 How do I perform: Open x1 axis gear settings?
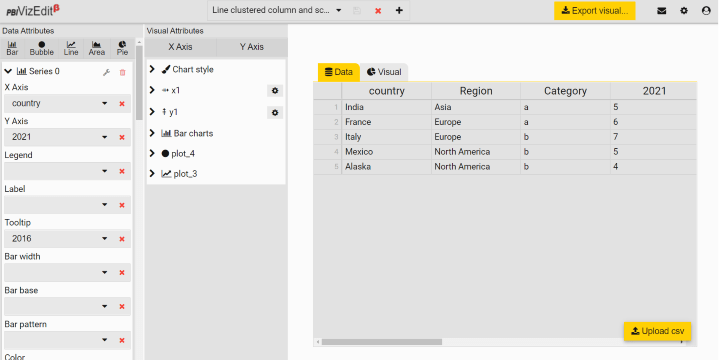coord(275,91)
